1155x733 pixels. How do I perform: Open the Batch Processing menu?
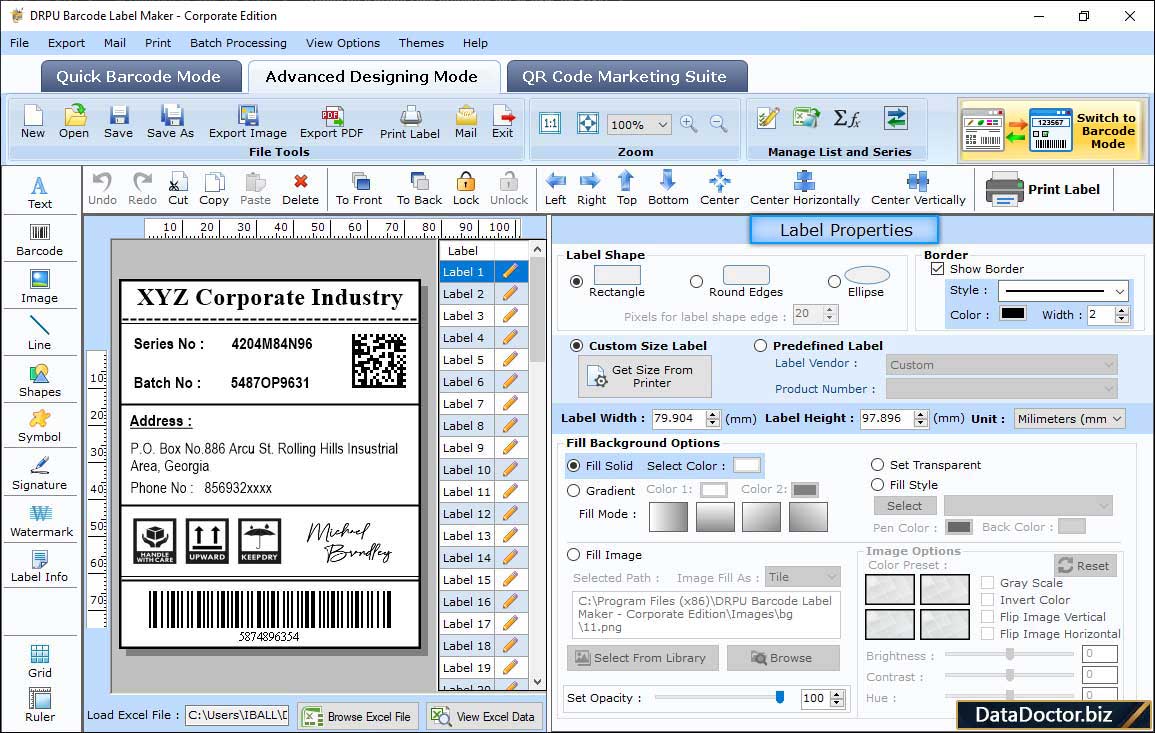pos(238,43)
